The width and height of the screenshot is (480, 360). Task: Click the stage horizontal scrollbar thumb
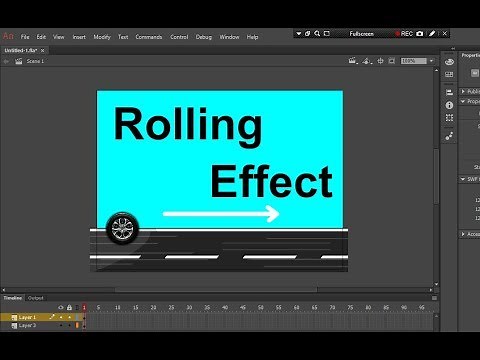coord(216,290)
